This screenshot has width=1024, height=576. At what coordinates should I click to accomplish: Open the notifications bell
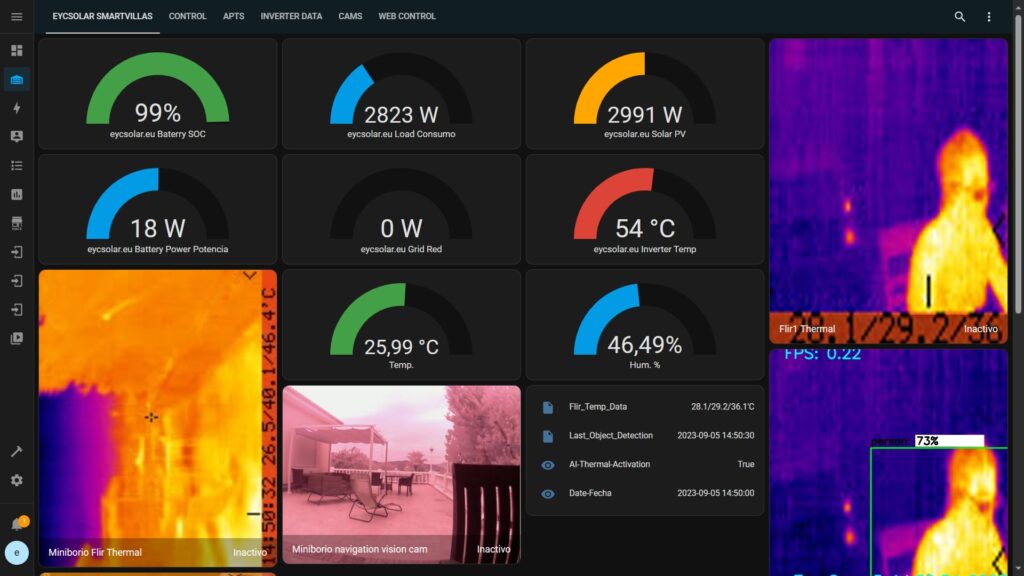pos(16,524)
